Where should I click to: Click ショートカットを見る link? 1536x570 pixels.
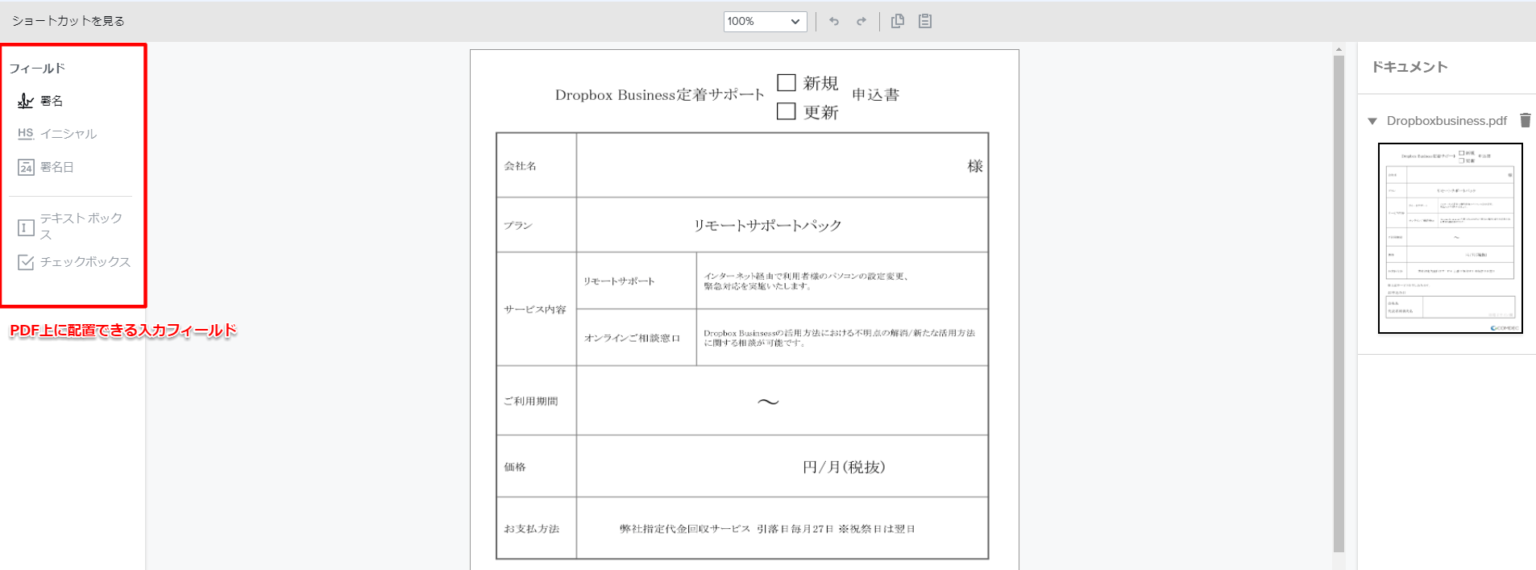click(x=68, y=21)
